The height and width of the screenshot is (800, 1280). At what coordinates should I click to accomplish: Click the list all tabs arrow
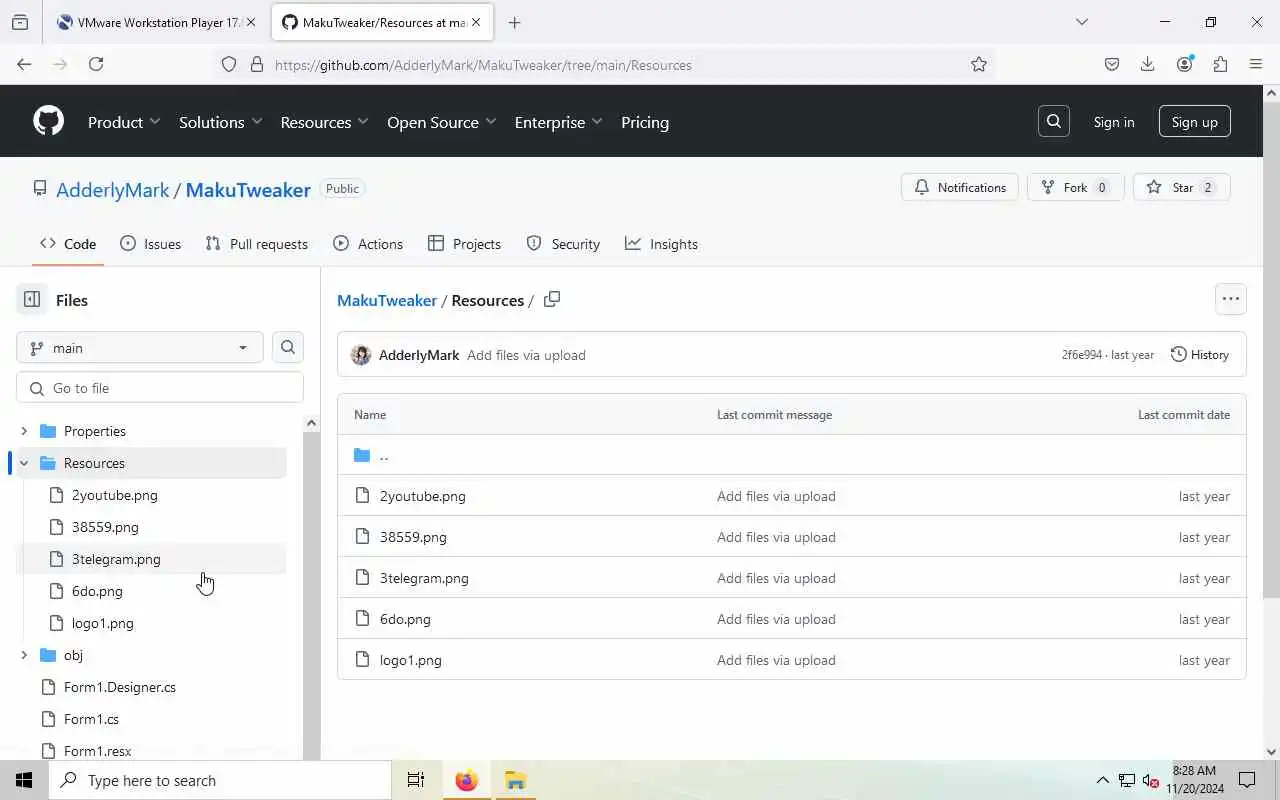(1081, 22)
